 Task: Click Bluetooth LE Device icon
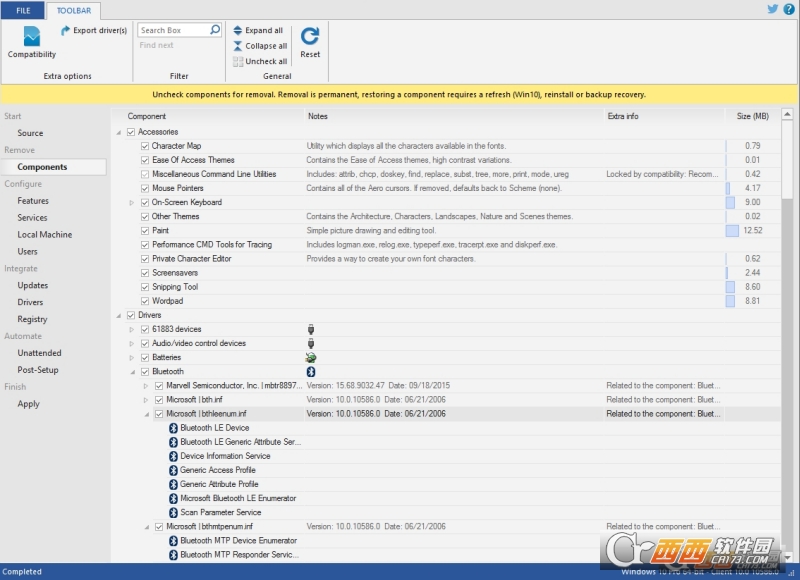(x=173, y=428)
